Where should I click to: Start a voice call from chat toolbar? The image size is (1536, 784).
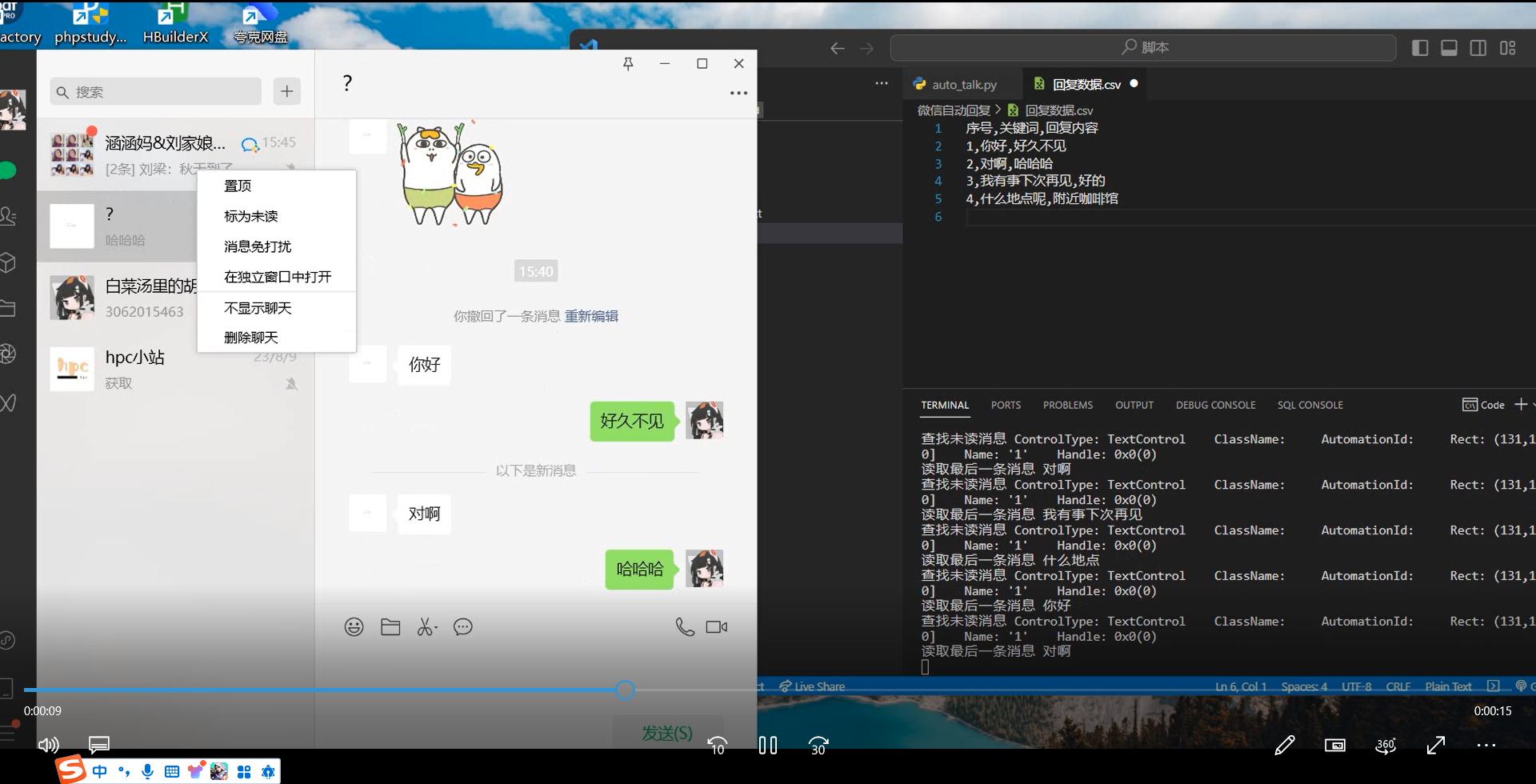click(x=685, y=627)
